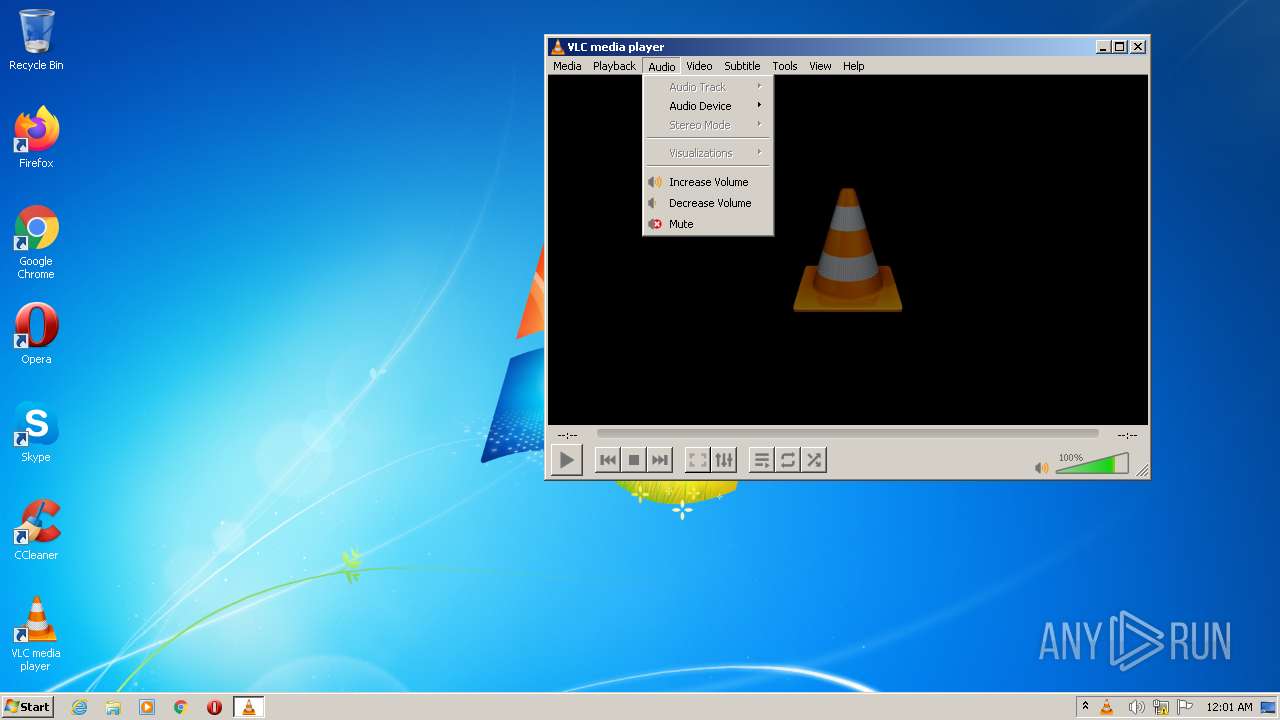Open Windows Explorer from taskbar
This screenshot has height=720, width=1280.
tap(113, 707)
